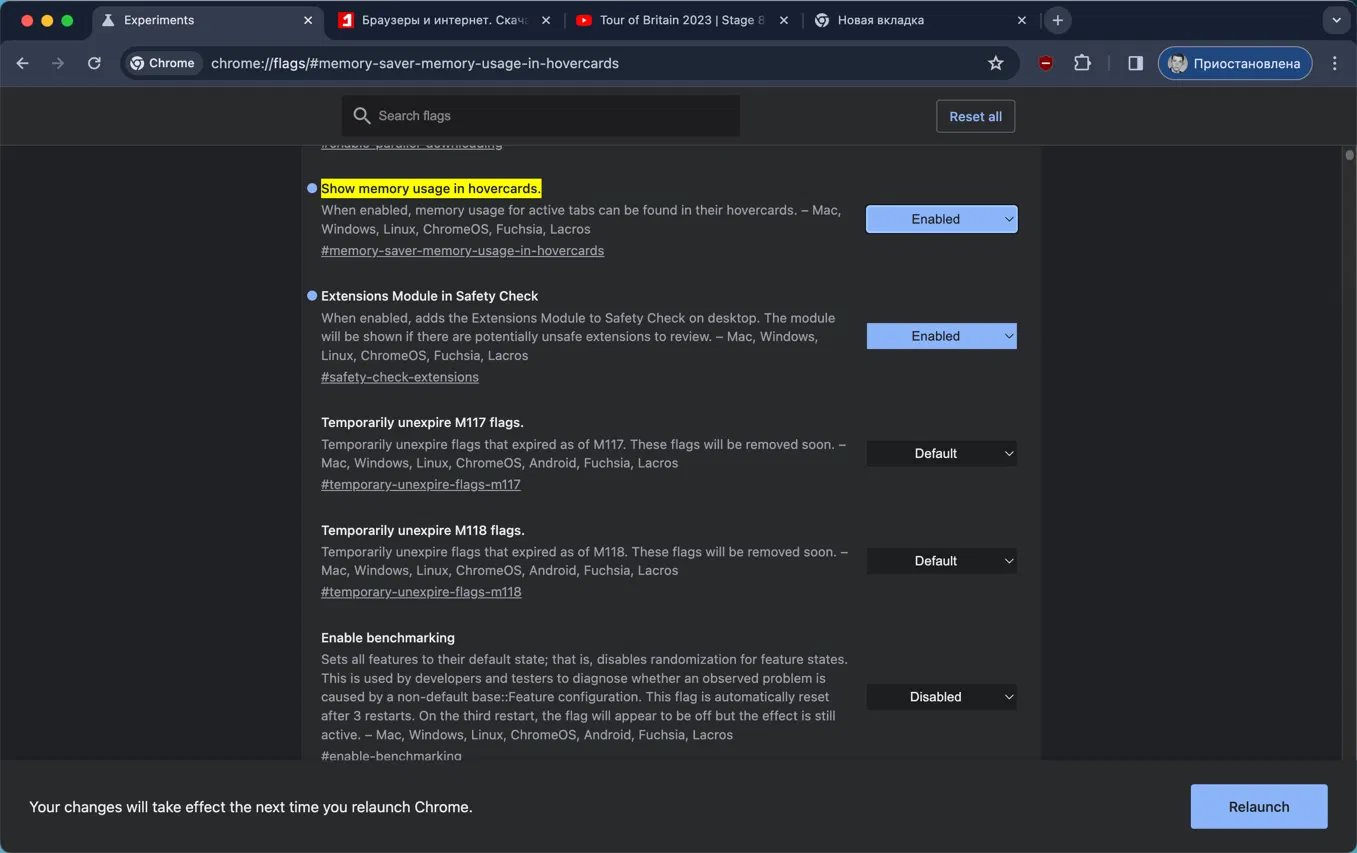1357x853 pixels.
Task: Open the Temporarily unexpire M117 flags dropdown
Action: 941,454
